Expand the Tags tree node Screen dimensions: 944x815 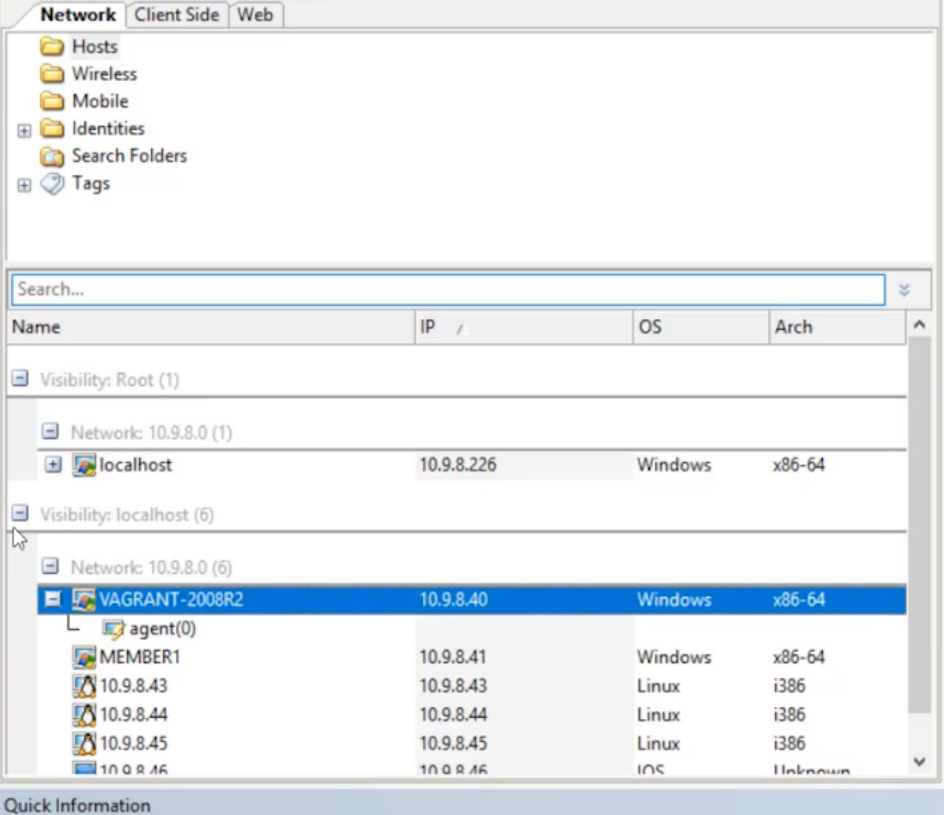[x=25, y=185]
